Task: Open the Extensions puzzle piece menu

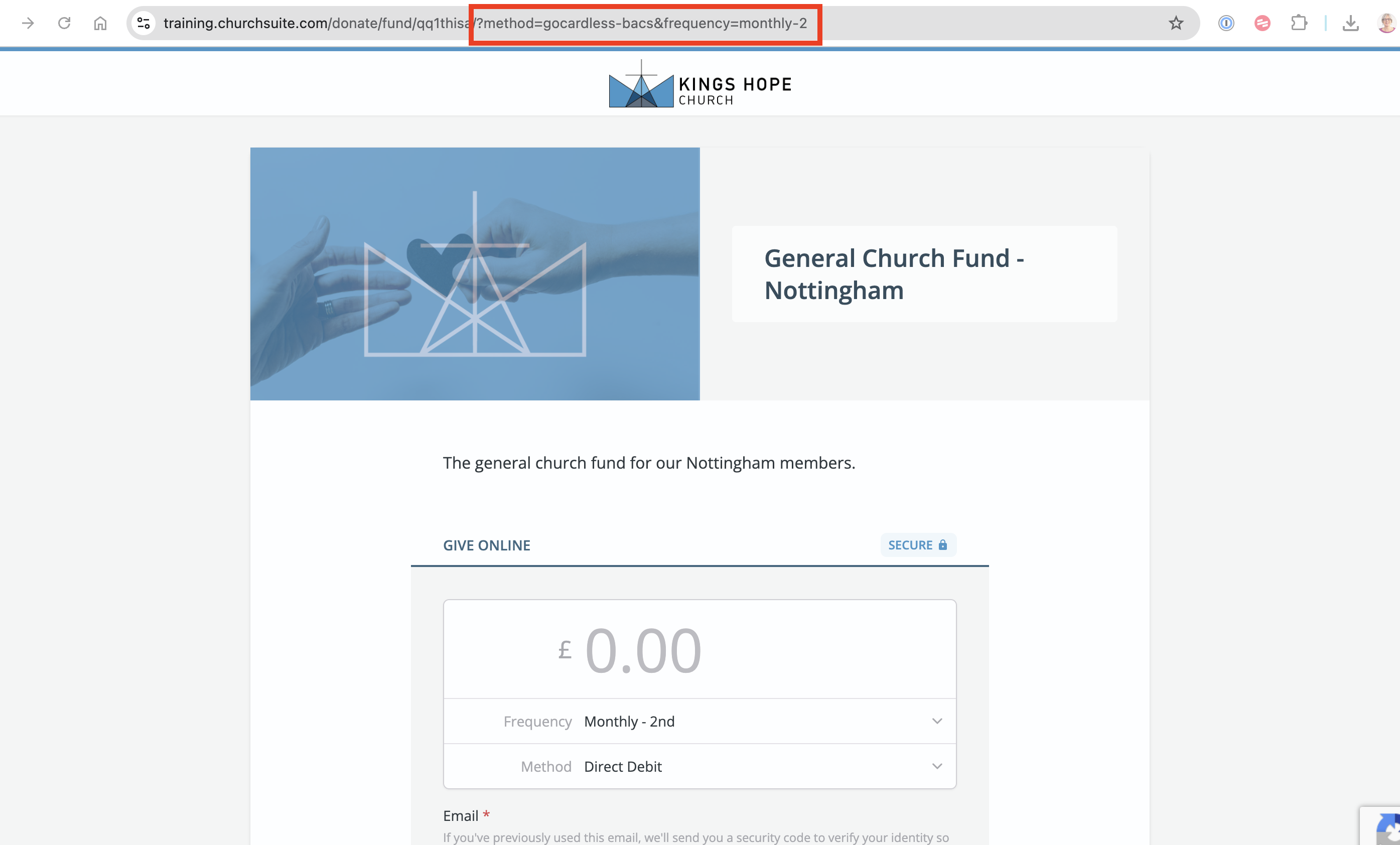Action: [1299, 23]
